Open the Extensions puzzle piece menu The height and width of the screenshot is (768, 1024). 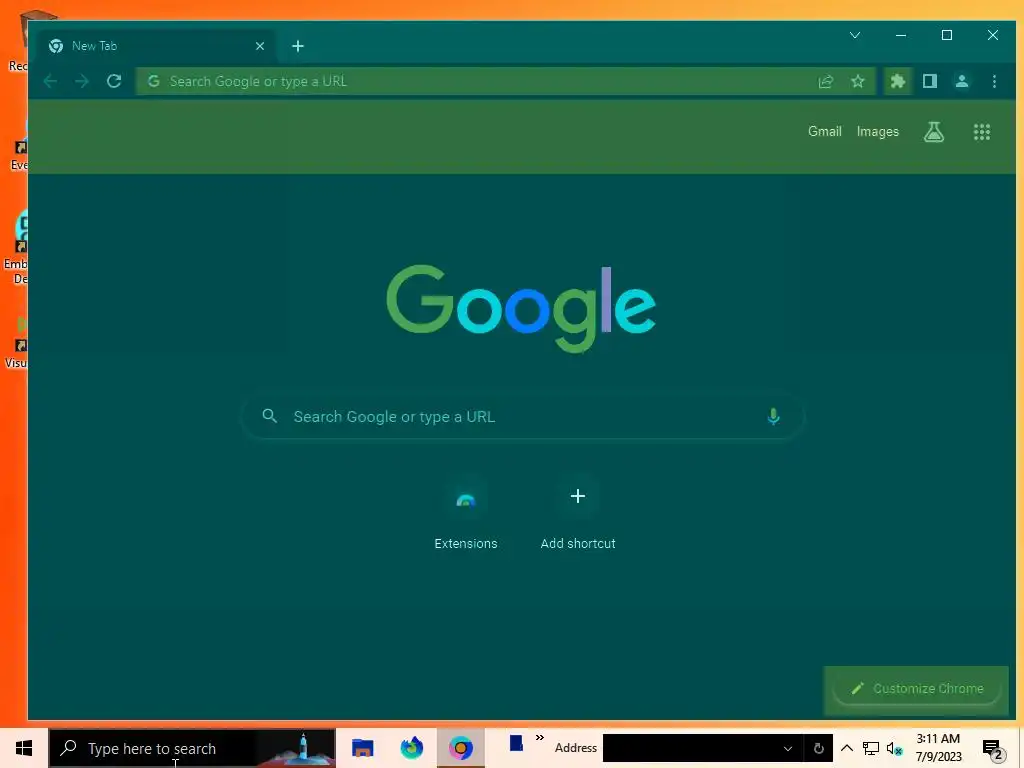[x=898, y=82]
